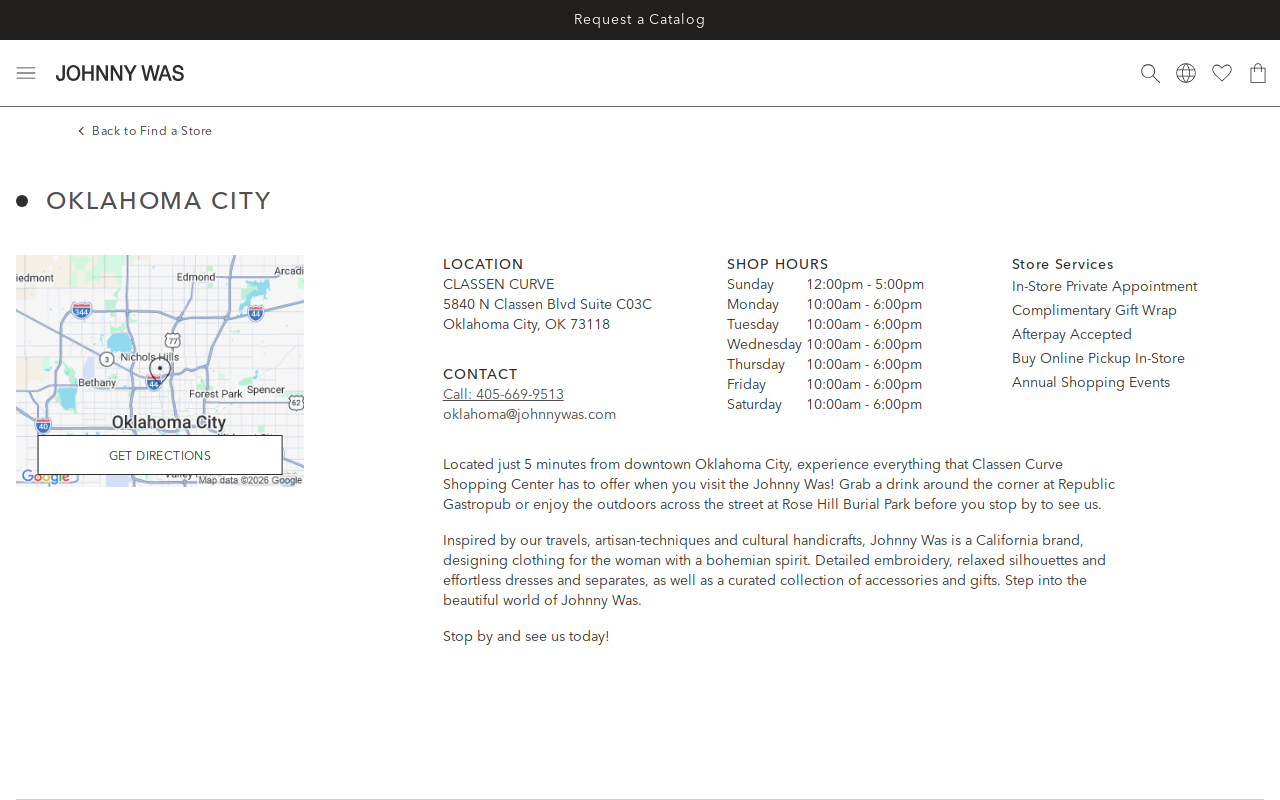
Task: Select the Tuesday hours row
Action: coord(824,325)
